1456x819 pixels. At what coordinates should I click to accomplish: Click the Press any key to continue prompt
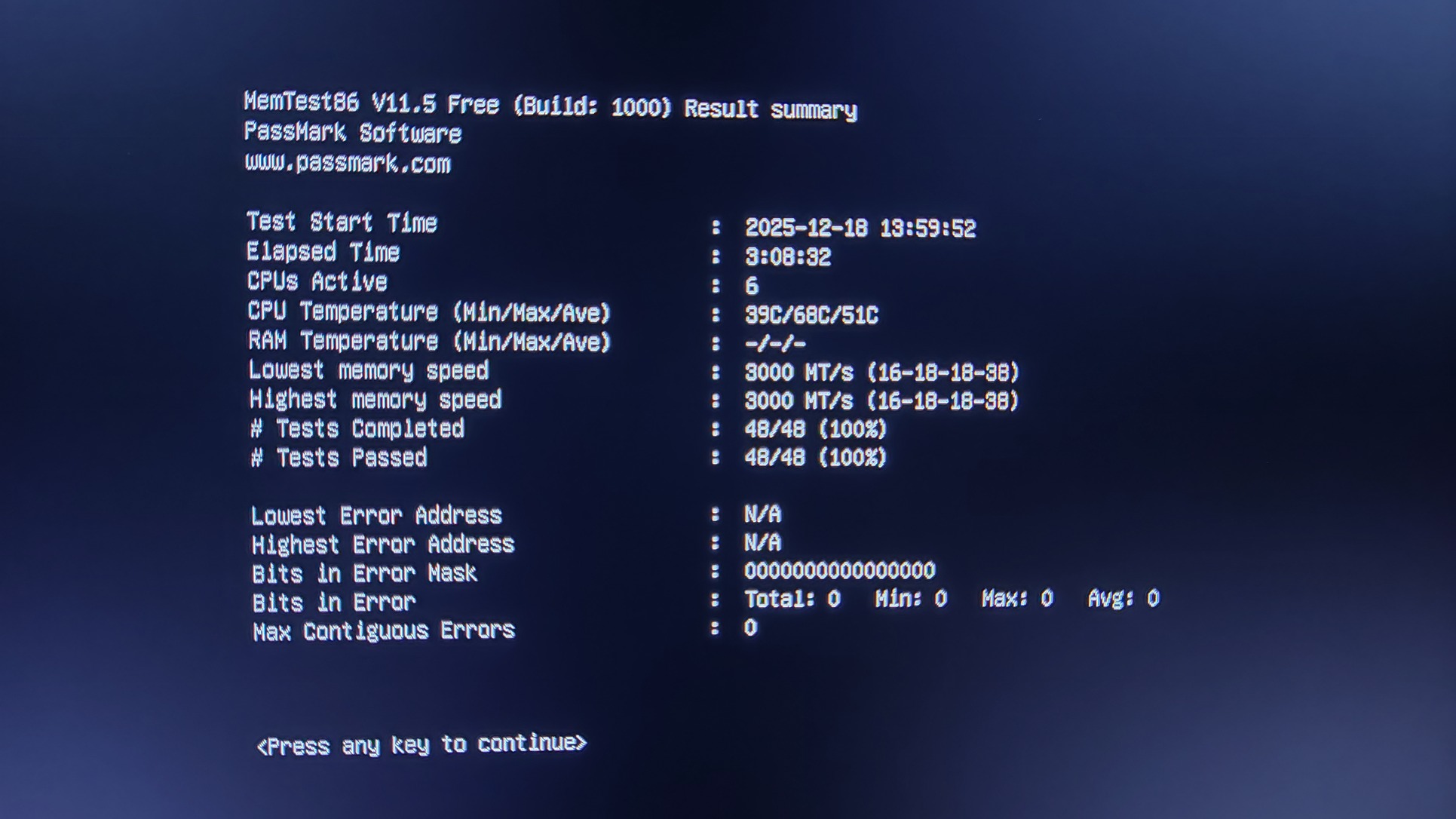(x=421, y=745)
